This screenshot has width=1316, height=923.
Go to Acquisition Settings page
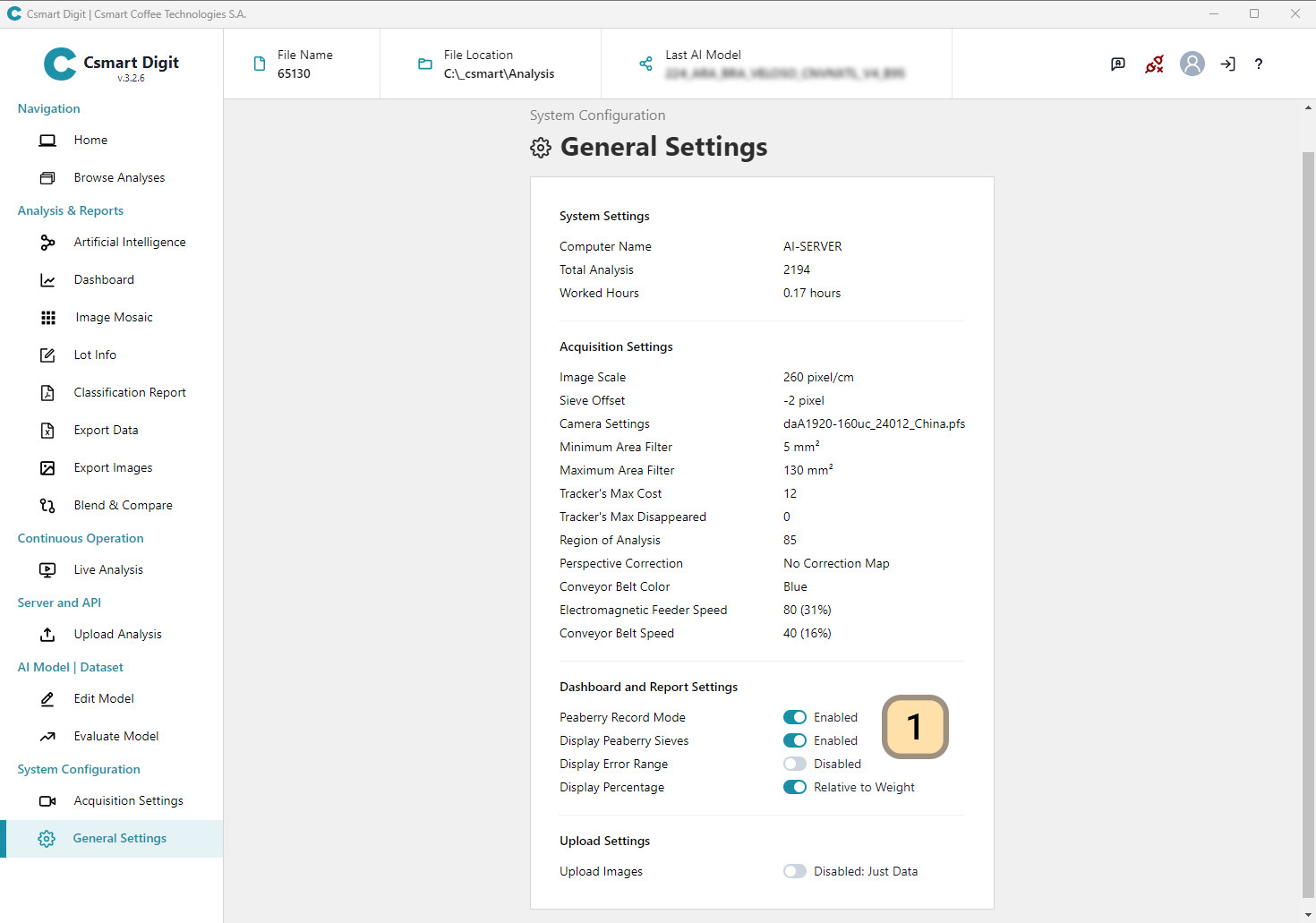pos(128,800)
